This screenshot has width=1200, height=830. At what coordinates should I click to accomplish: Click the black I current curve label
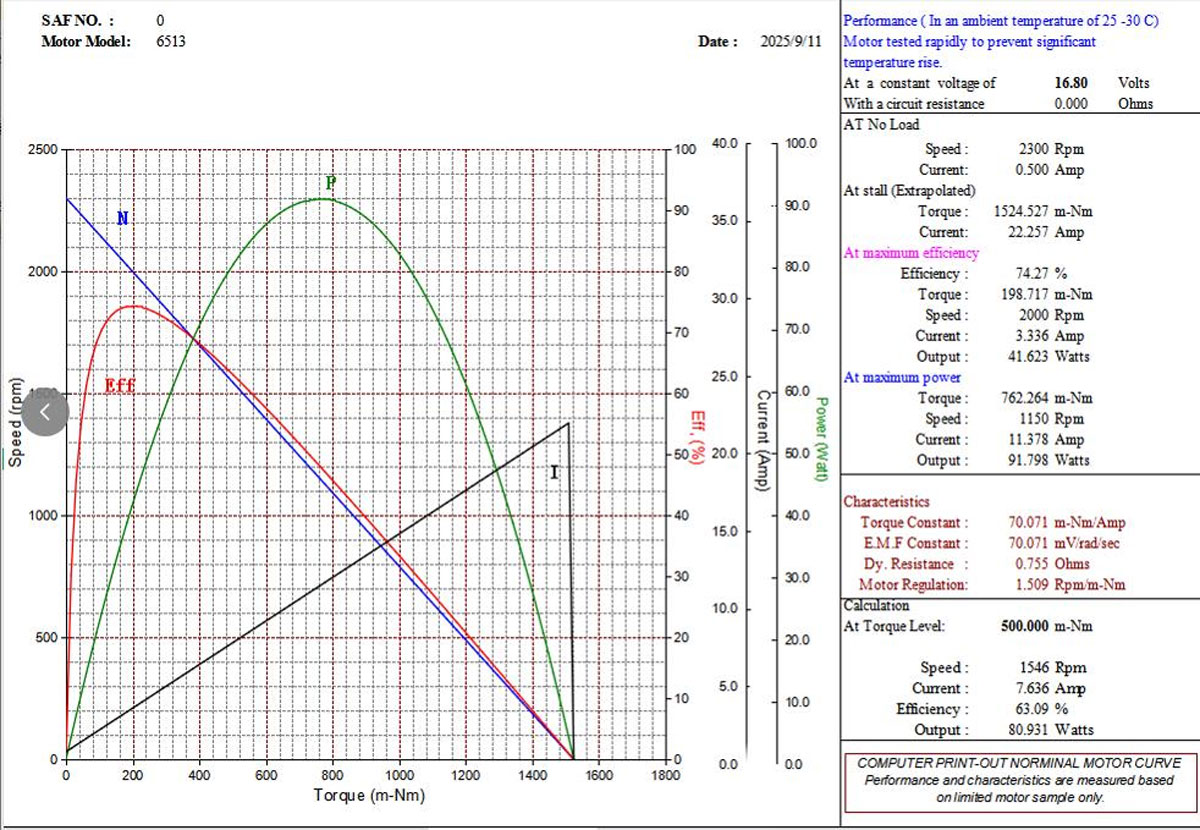(x=554, y=471)
